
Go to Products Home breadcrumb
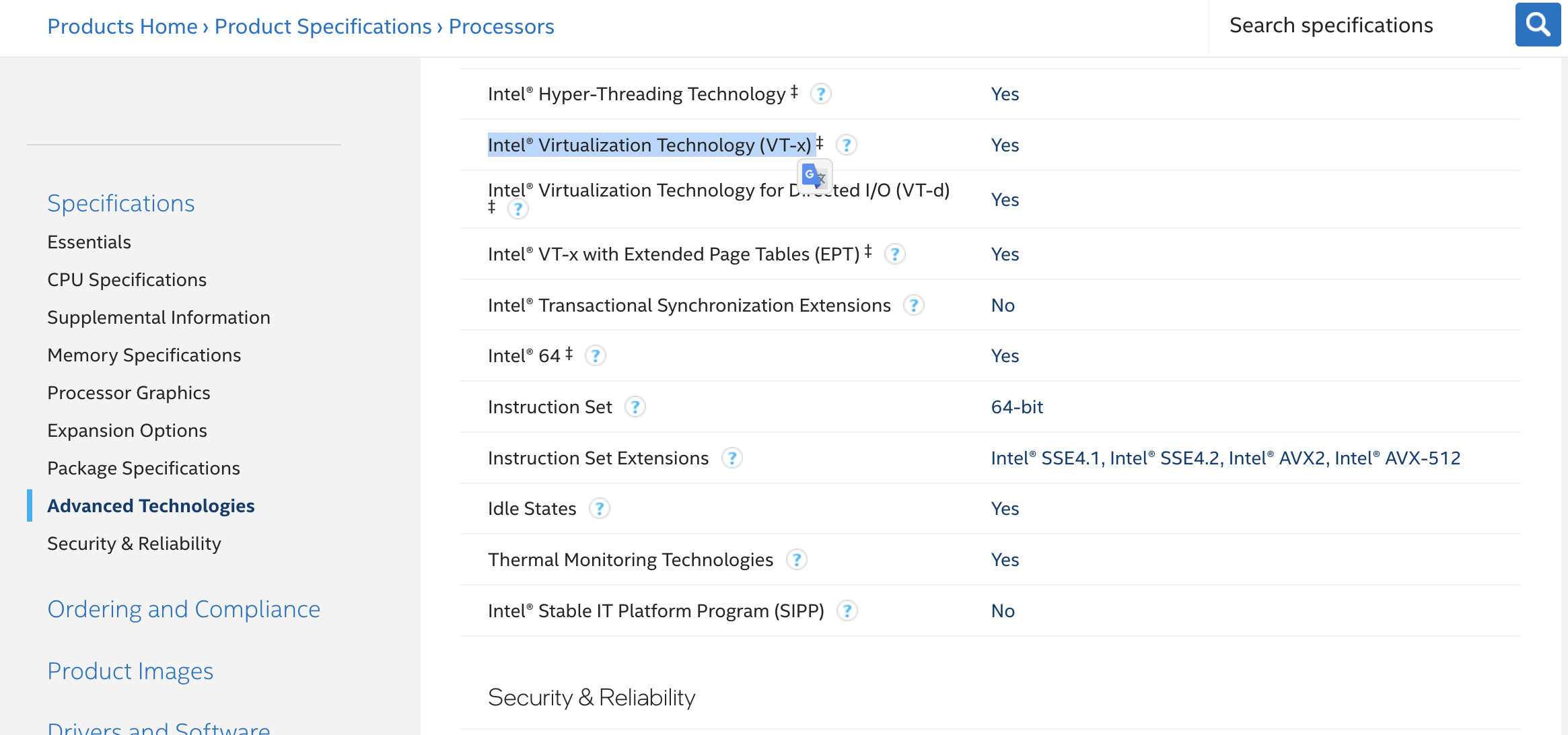click(x=122, y=26)
